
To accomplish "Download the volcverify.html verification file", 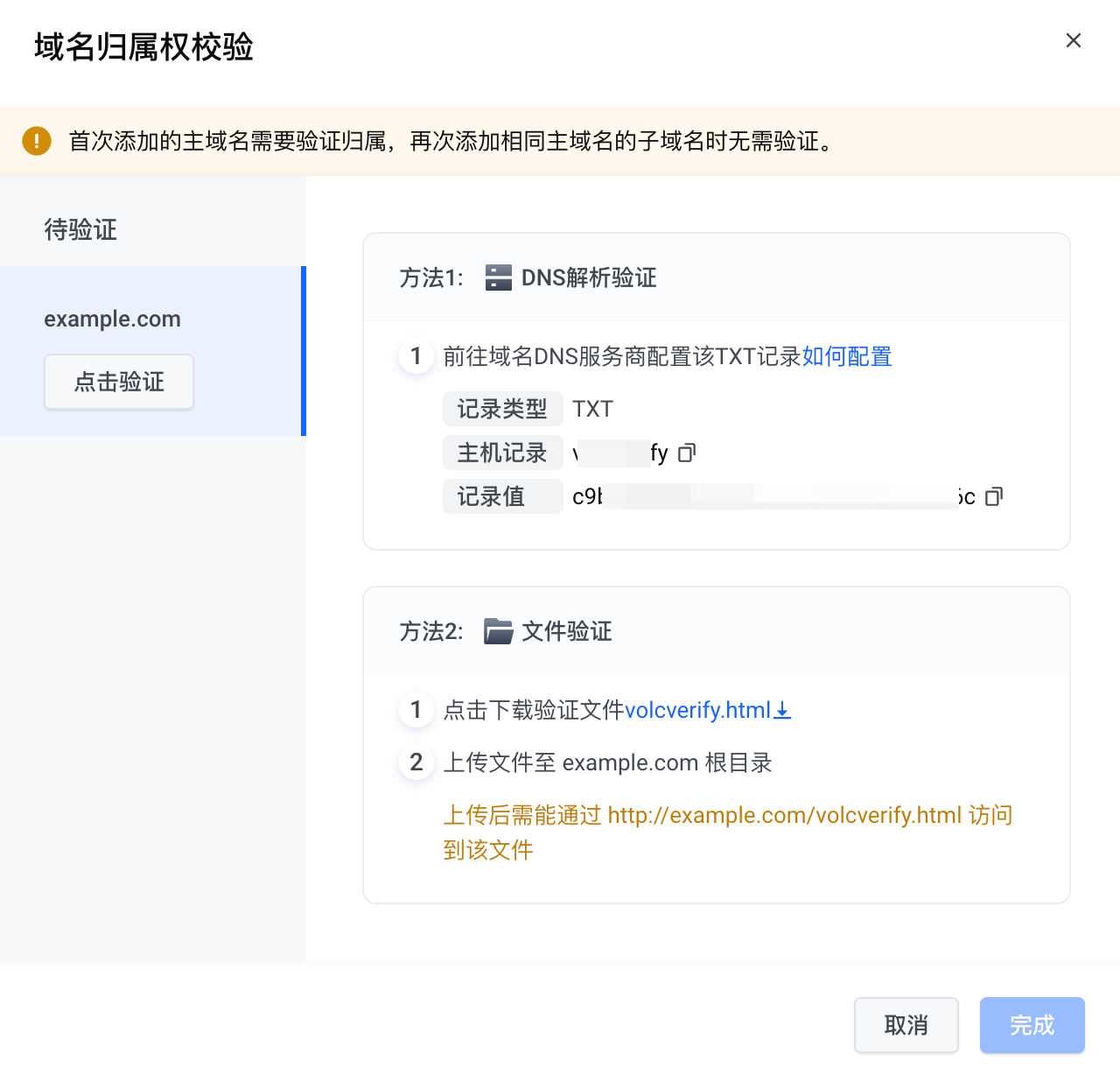I will 698,710.
